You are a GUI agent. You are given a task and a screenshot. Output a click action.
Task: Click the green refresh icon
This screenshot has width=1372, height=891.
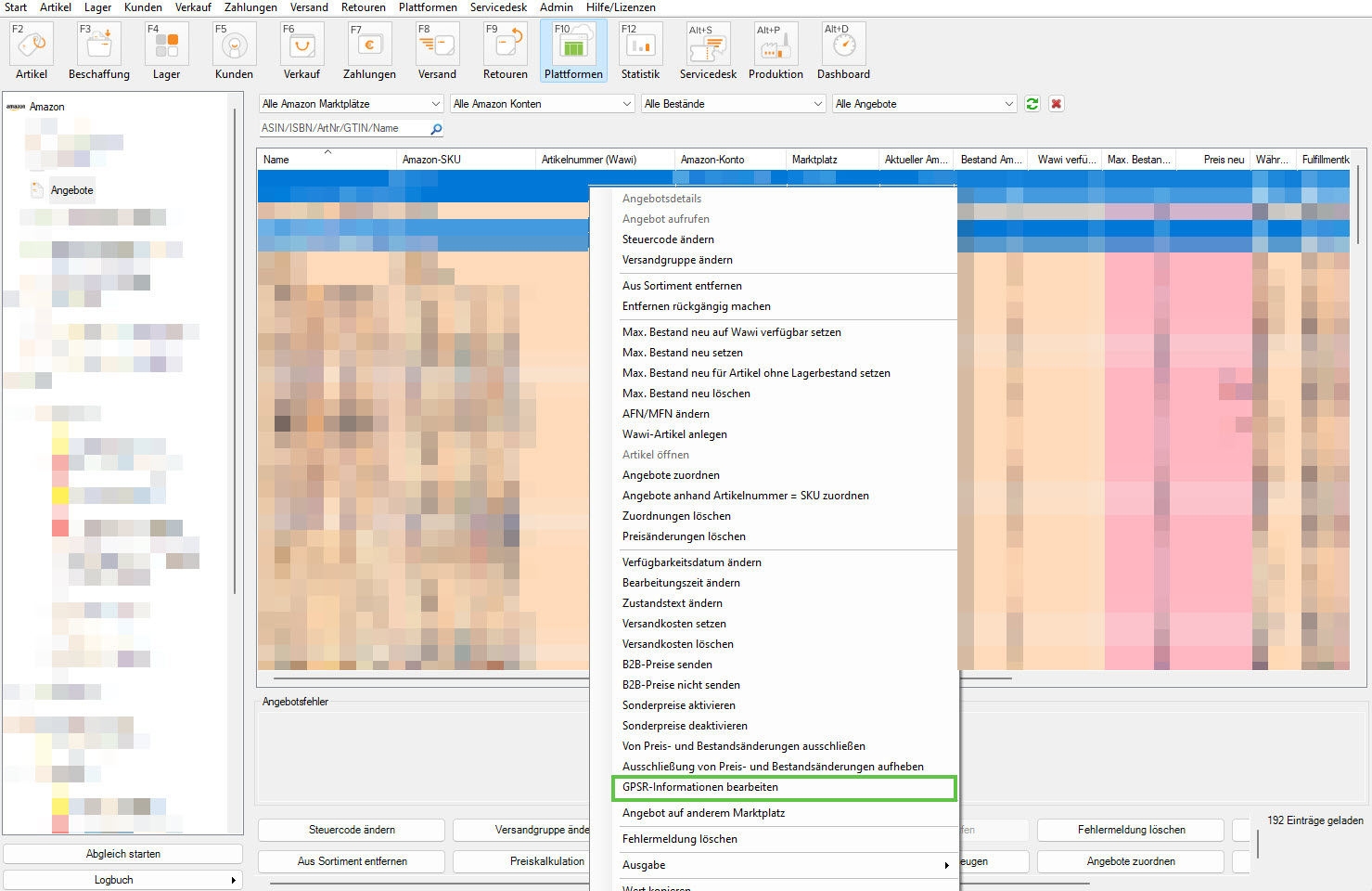(x=1032, y=104)
